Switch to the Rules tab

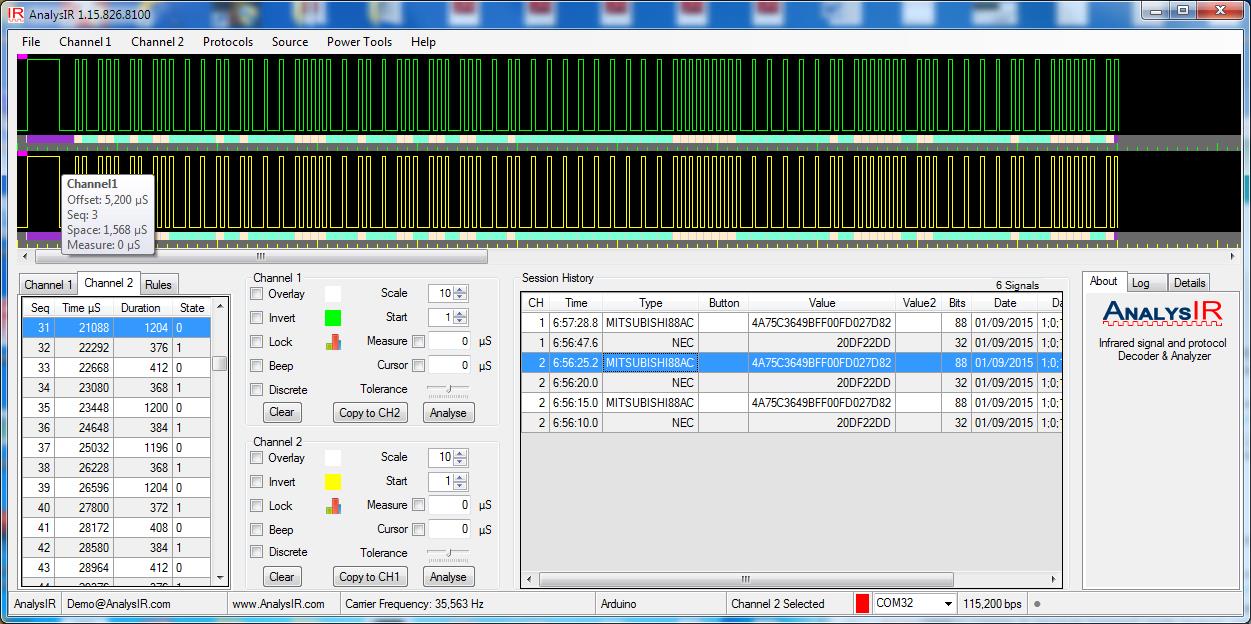point(158,285)
